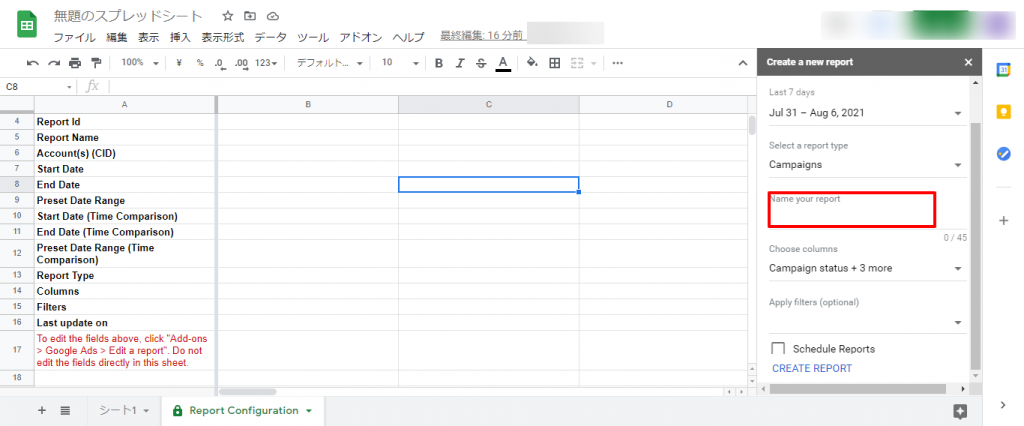
Task: Select the paint format roller icon
Action: [x=97, y=63]
